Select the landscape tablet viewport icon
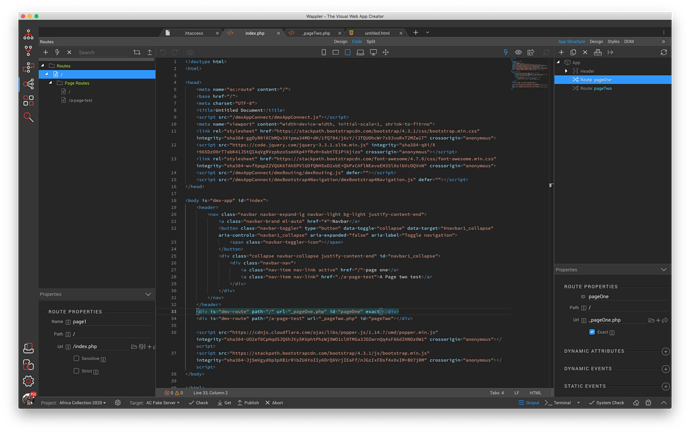Image resolution: width=690 pixels, height=433 pixels. click(x=336, y=52)
